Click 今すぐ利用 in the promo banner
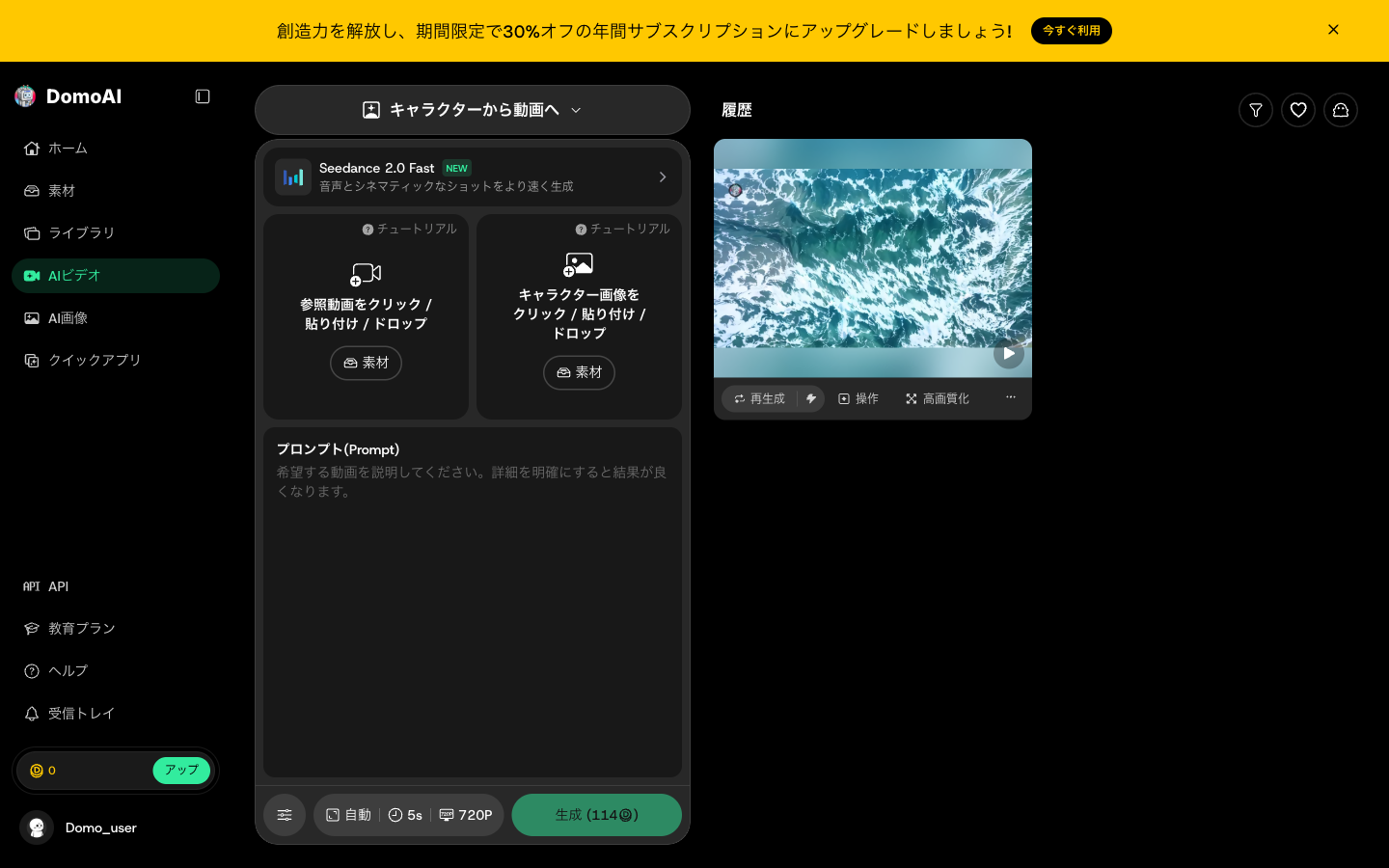The height and width of the screenshot is (868, 1389). 1072,31
